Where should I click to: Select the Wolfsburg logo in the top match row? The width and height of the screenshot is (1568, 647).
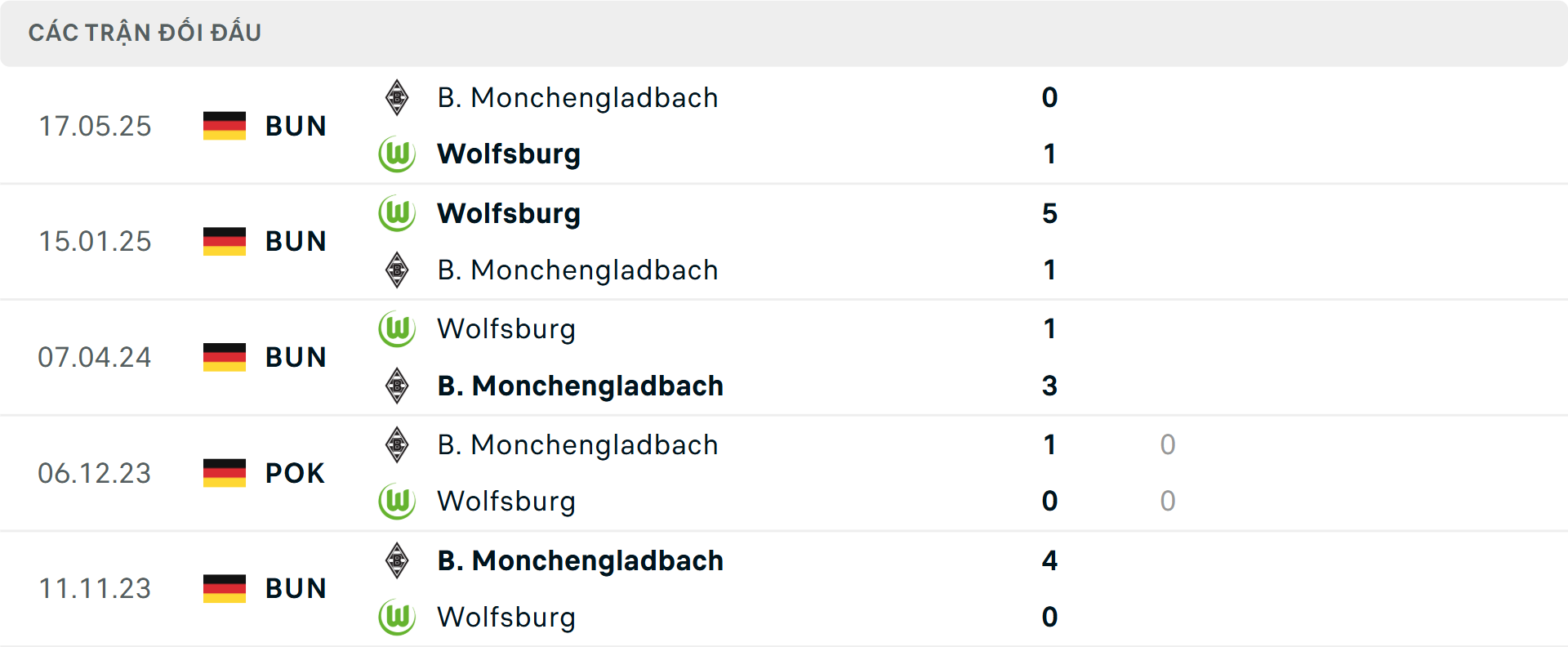coord(397,154)
